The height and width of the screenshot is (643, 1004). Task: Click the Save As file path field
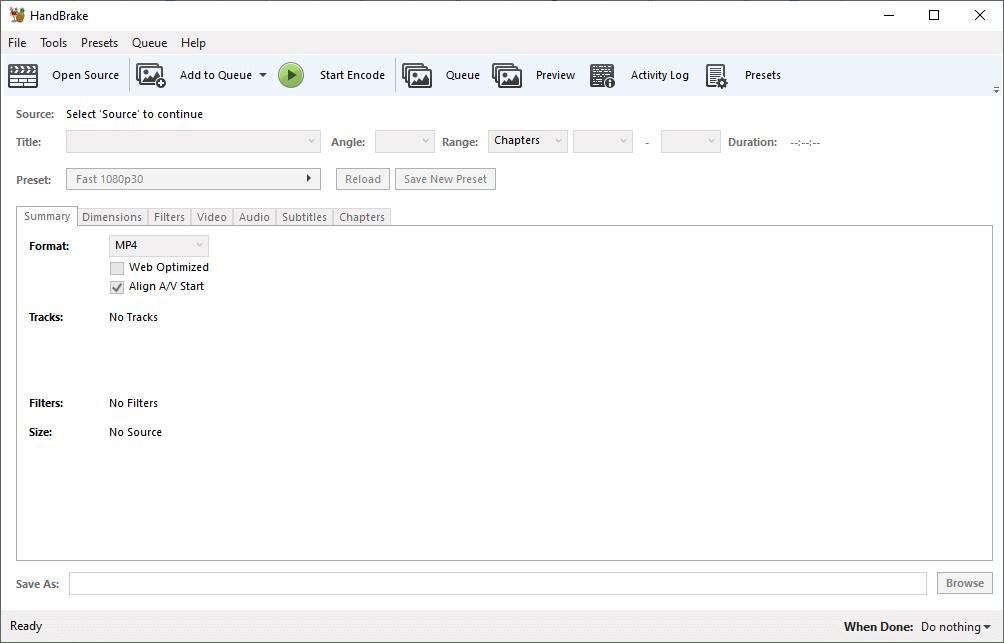pos(497,583)
